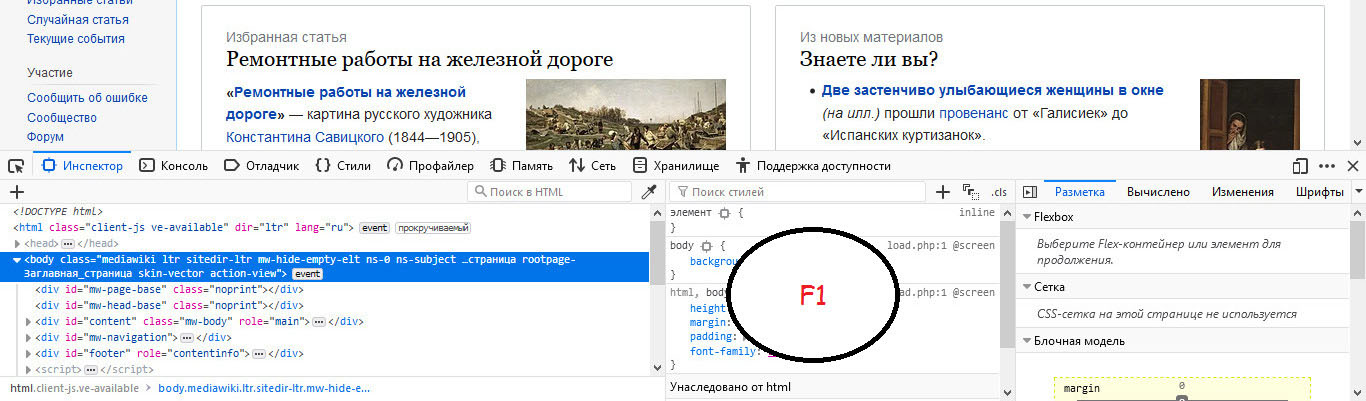
Task: Open Случайная статья sidebar link
Action: pyautogui.click(x=78, y=19)
